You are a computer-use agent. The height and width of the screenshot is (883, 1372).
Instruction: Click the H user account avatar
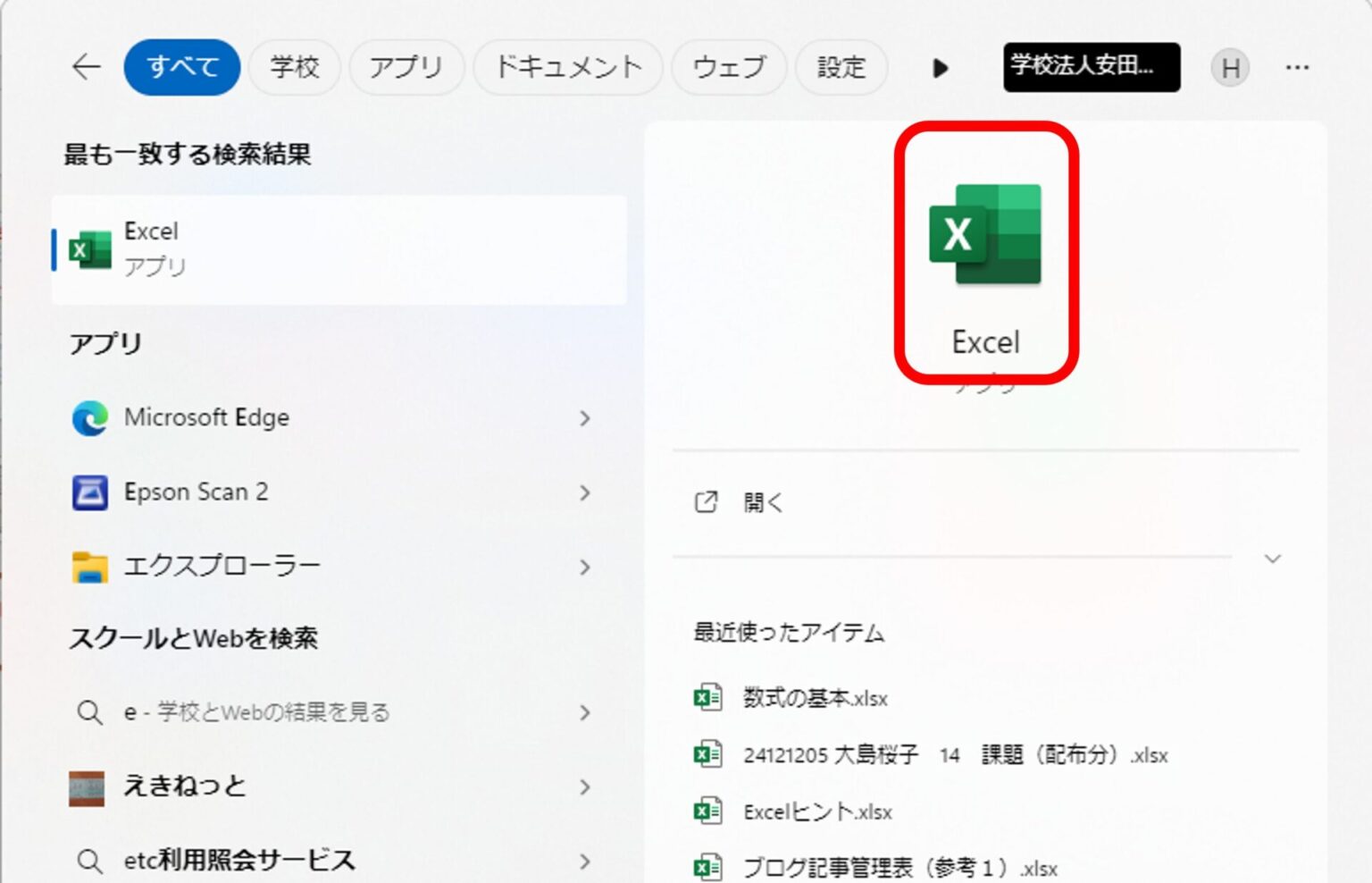click(1230, 68)
